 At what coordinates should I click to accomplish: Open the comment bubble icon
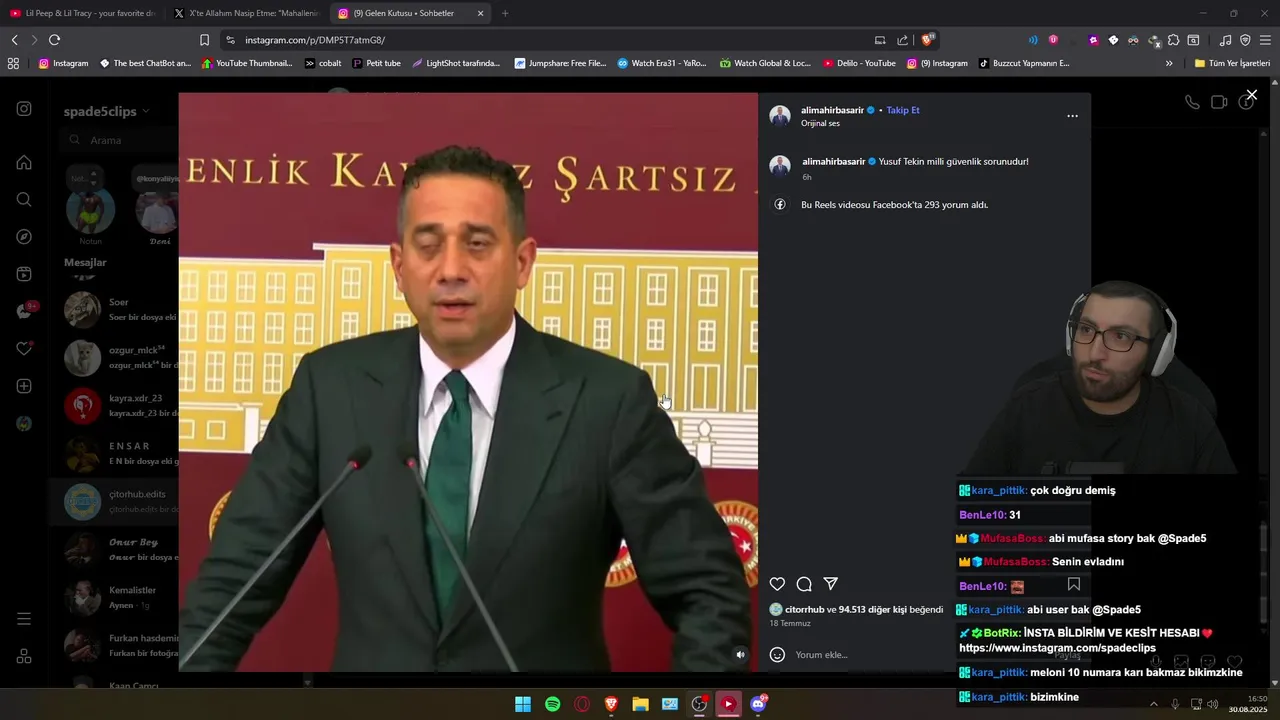(x=804, y=584)
